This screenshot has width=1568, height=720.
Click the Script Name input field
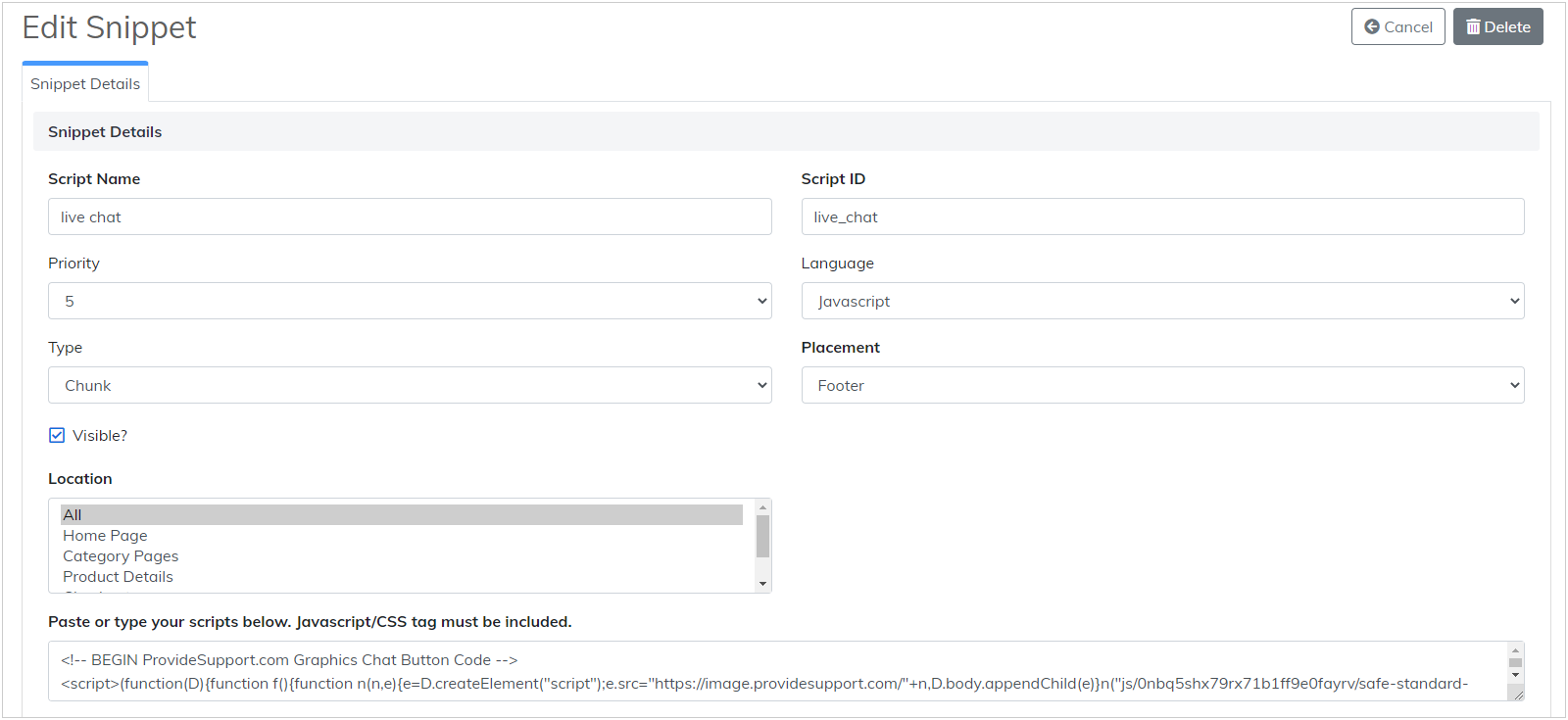[410, 216]
